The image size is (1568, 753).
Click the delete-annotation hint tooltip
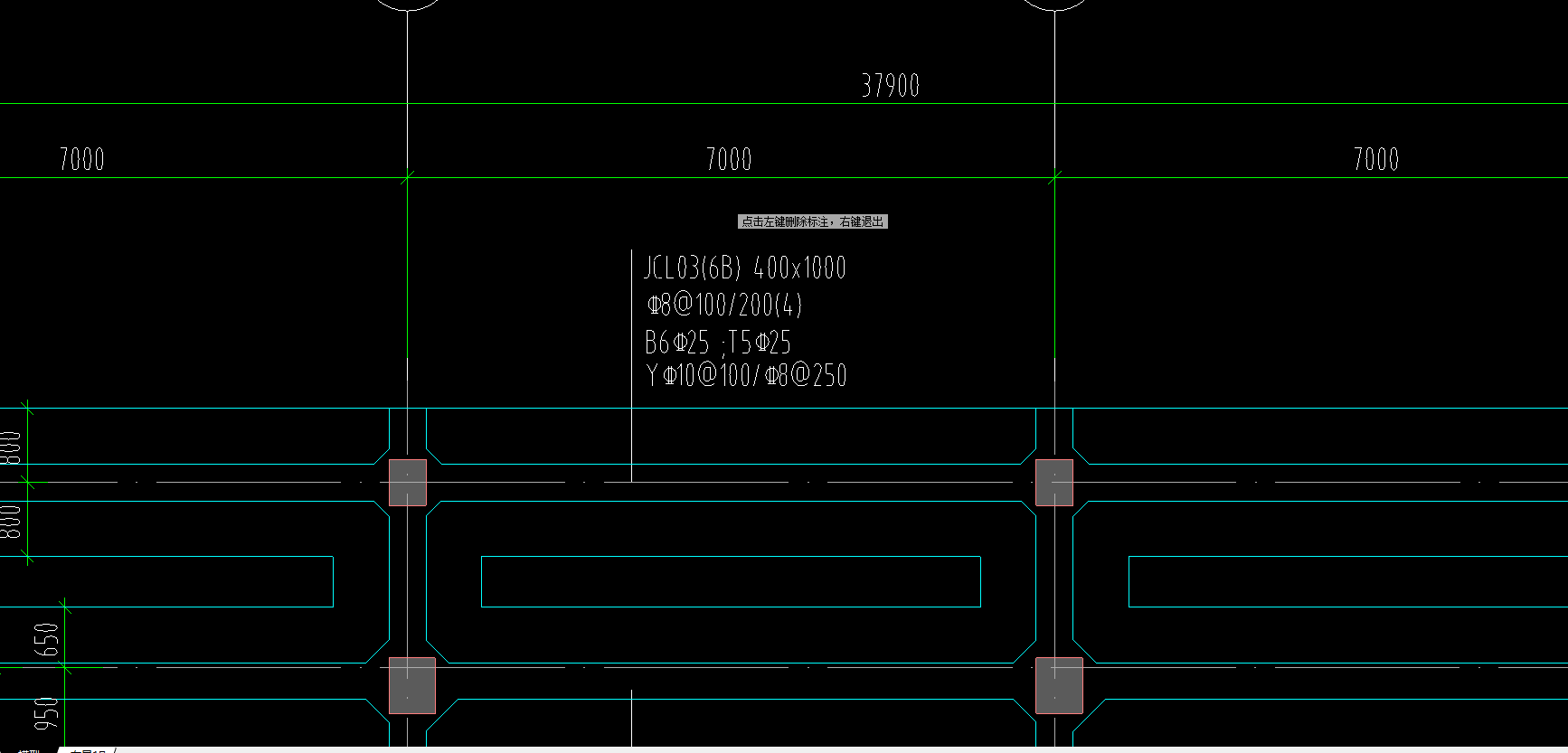point(813,221)
